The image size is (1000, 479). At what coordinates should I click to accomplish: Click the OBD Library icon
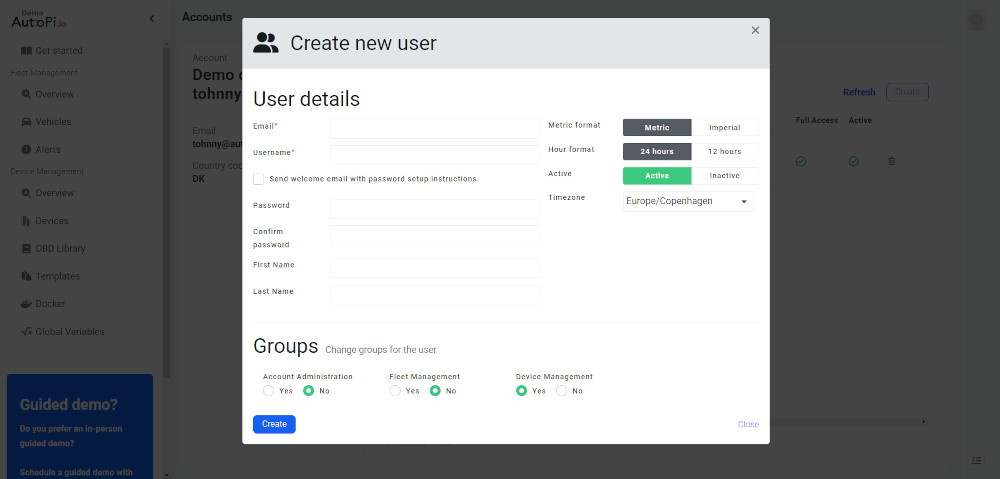26,248
